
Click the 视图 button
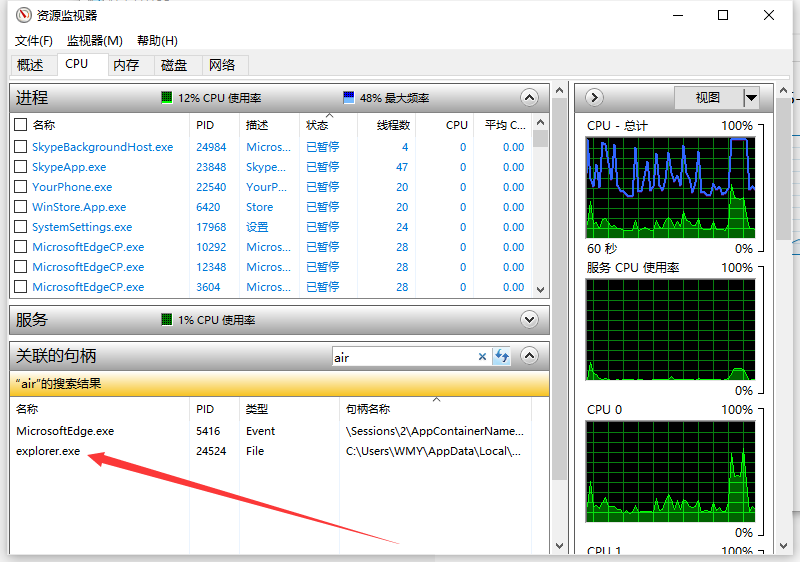(708, 97)
